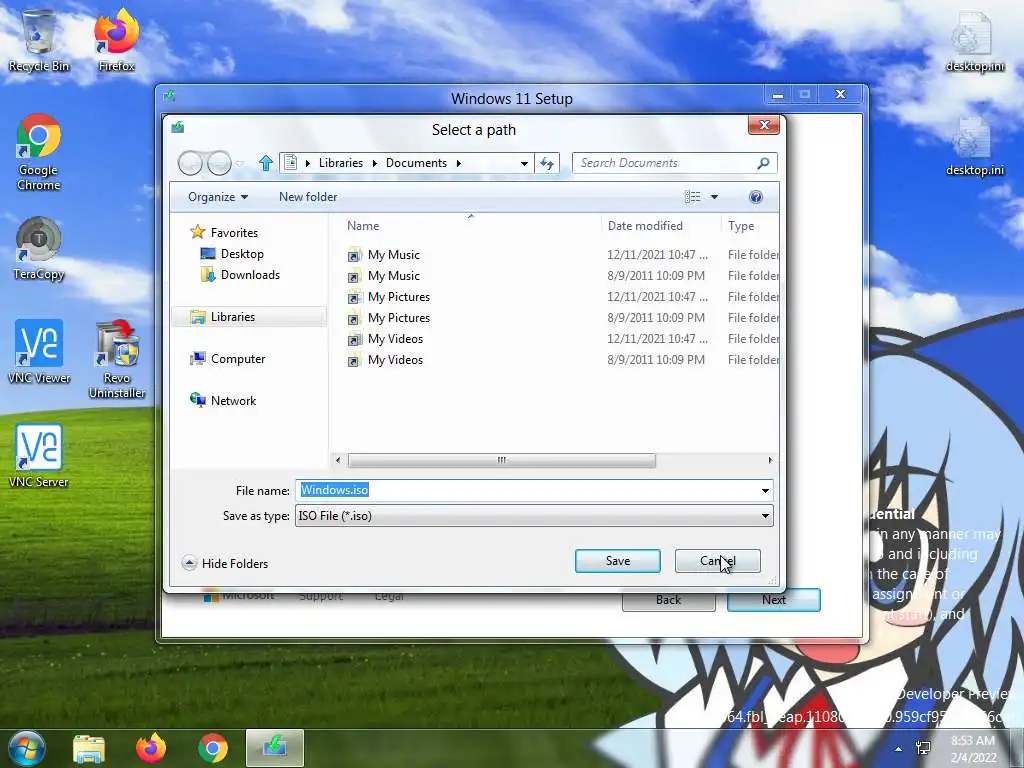Refresh the Documents folder view
Viewport: 1024px width, 768px height.
(x=547, y=163)
